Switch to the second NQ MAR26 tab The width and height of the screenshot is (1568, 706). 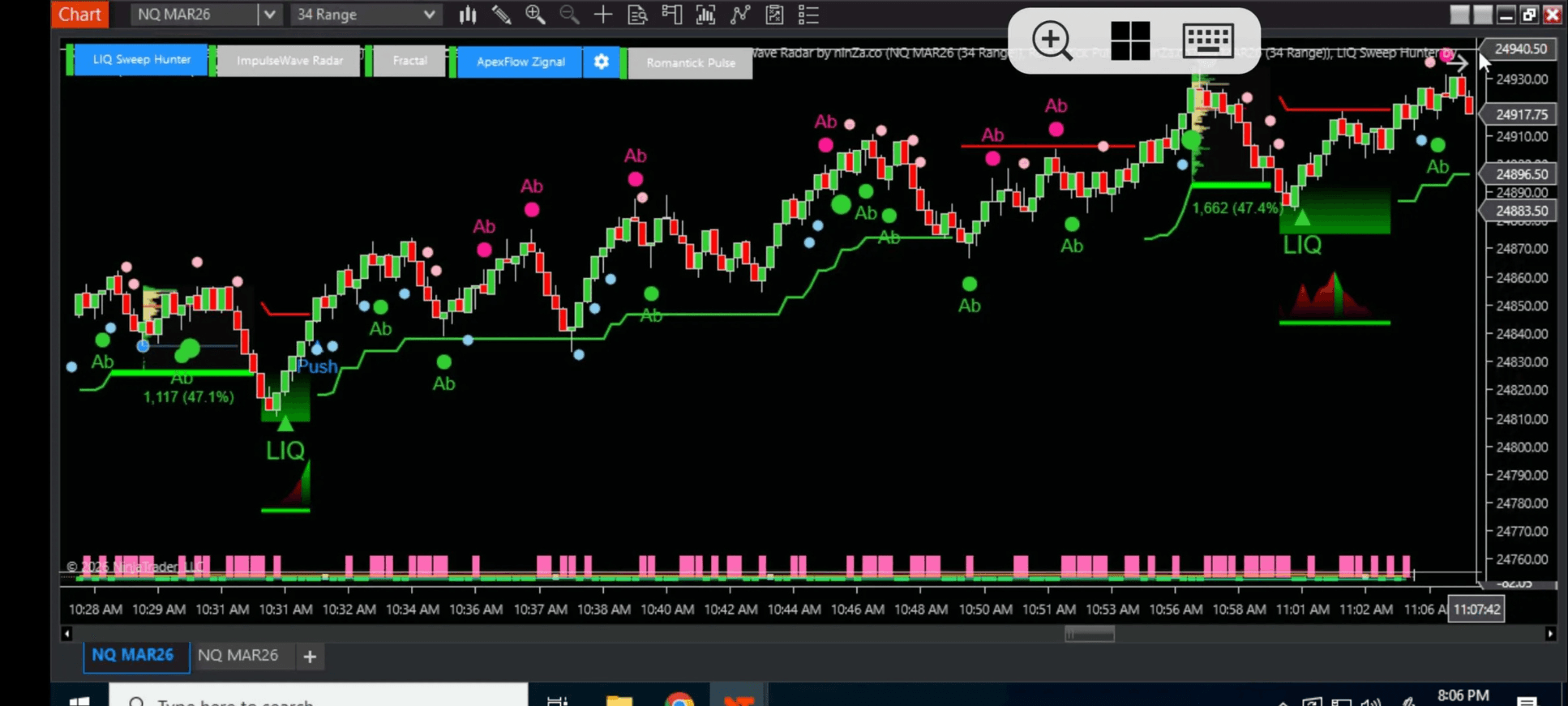point(238,655)
